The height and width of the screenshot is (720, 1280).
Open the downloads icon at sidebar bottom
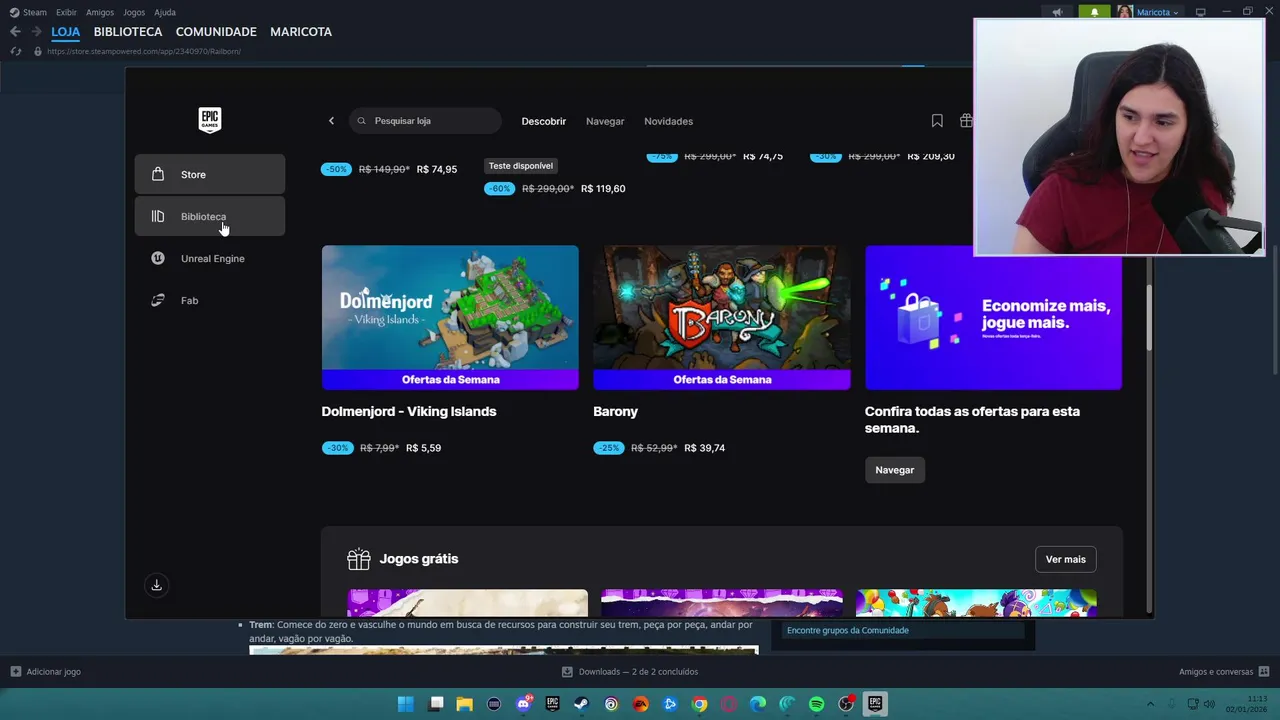click(156, 585)
